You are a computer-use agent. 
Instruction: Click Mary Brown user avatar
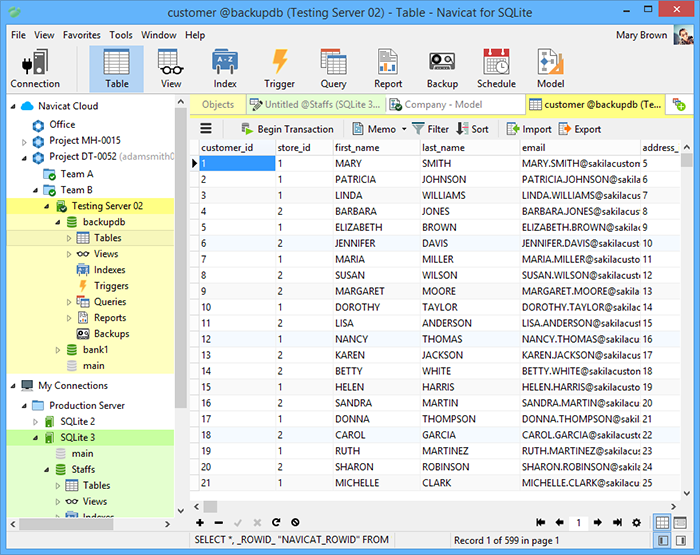(683, 35)
